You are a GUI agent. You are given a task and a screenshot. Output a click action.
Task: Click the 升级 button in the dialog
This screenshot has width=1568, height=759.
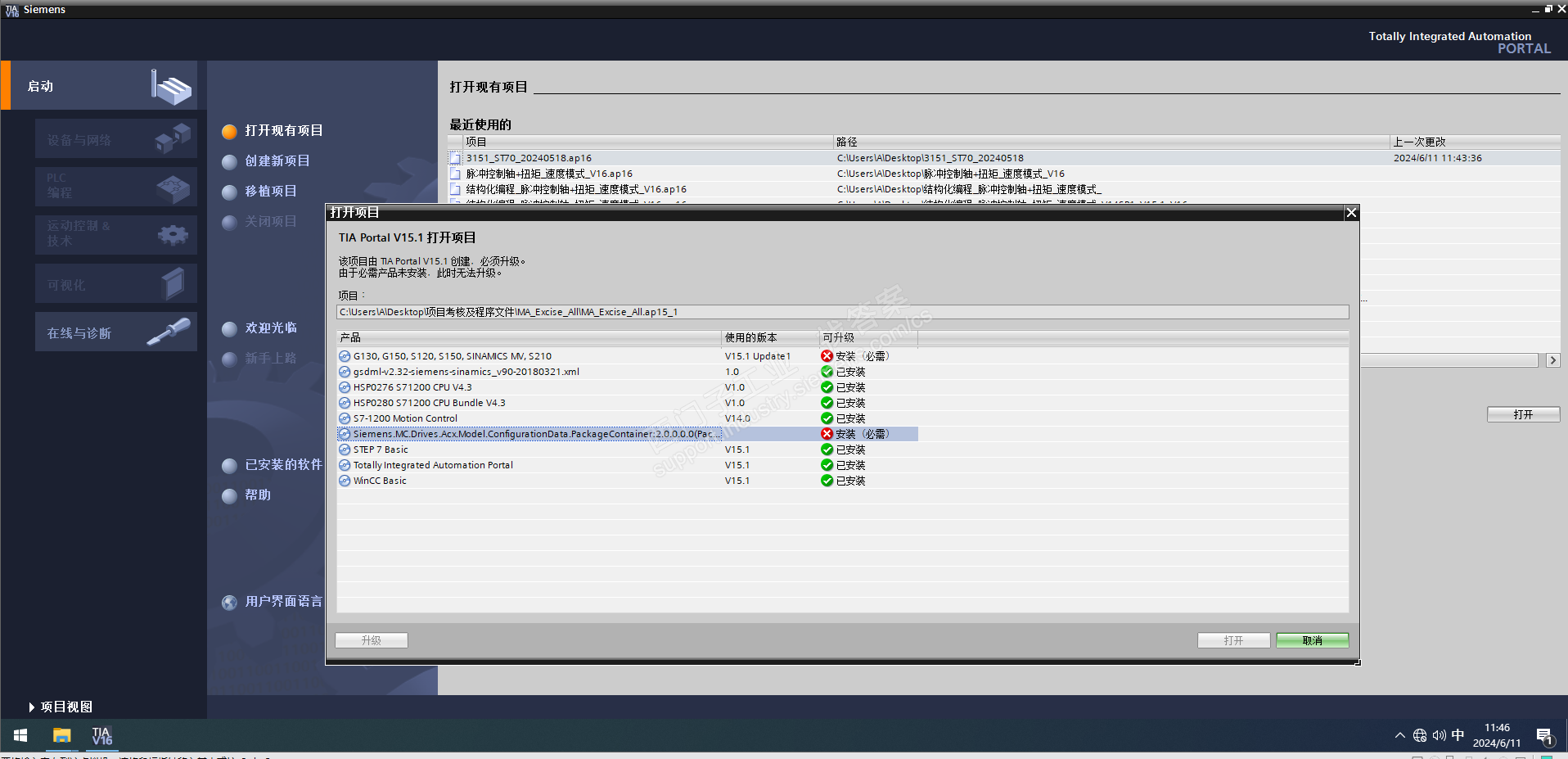372,640
